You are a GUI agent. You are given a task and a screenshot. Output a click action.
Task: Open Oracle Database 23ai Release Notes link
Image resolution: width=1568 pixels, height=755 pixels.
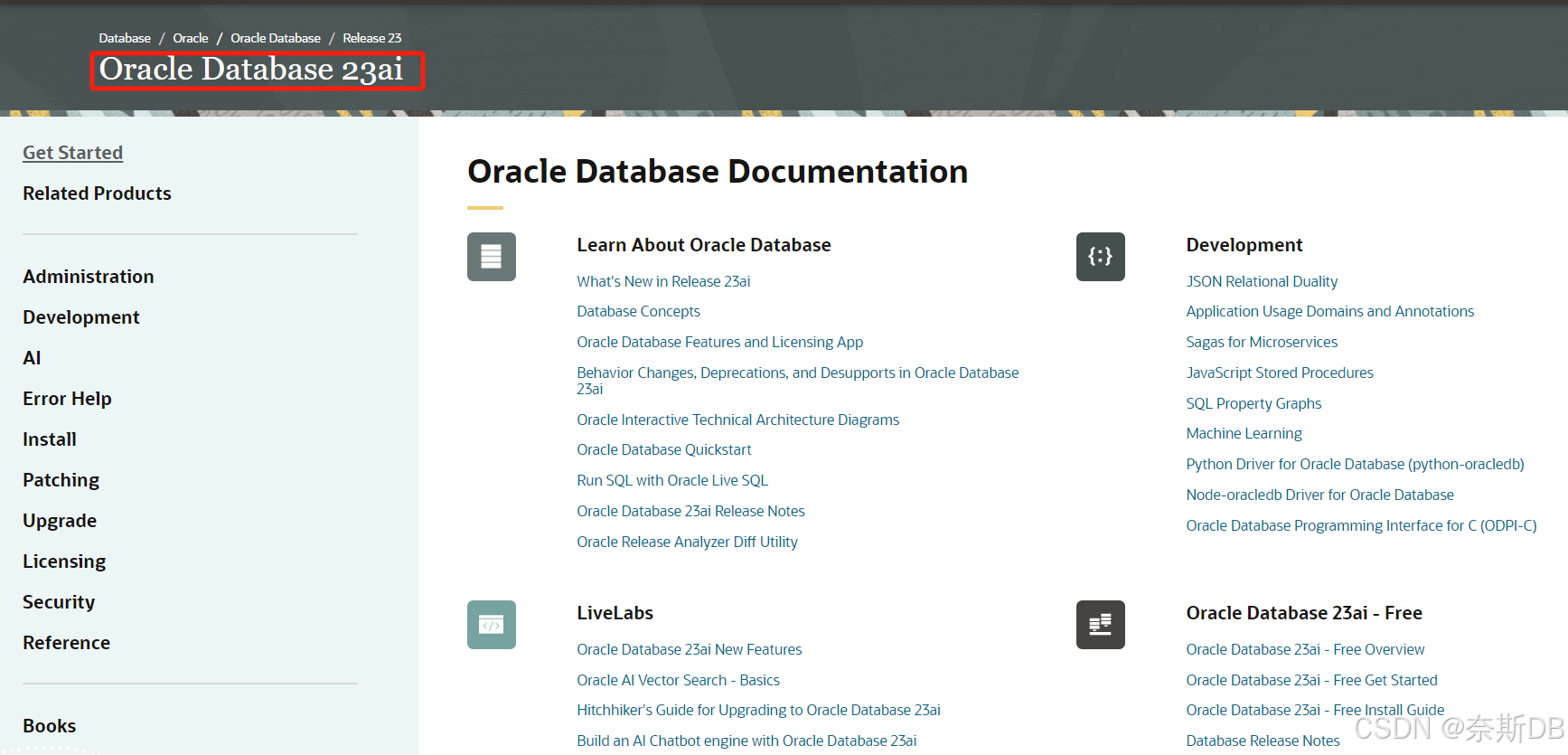[x=690, y=511]
